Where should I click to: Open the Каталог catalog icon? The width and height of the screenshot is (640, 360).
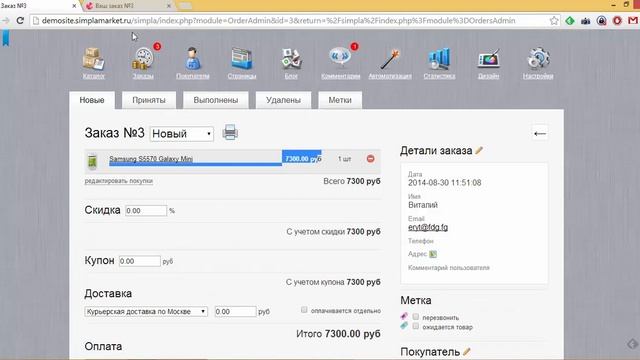coord(93,59)
